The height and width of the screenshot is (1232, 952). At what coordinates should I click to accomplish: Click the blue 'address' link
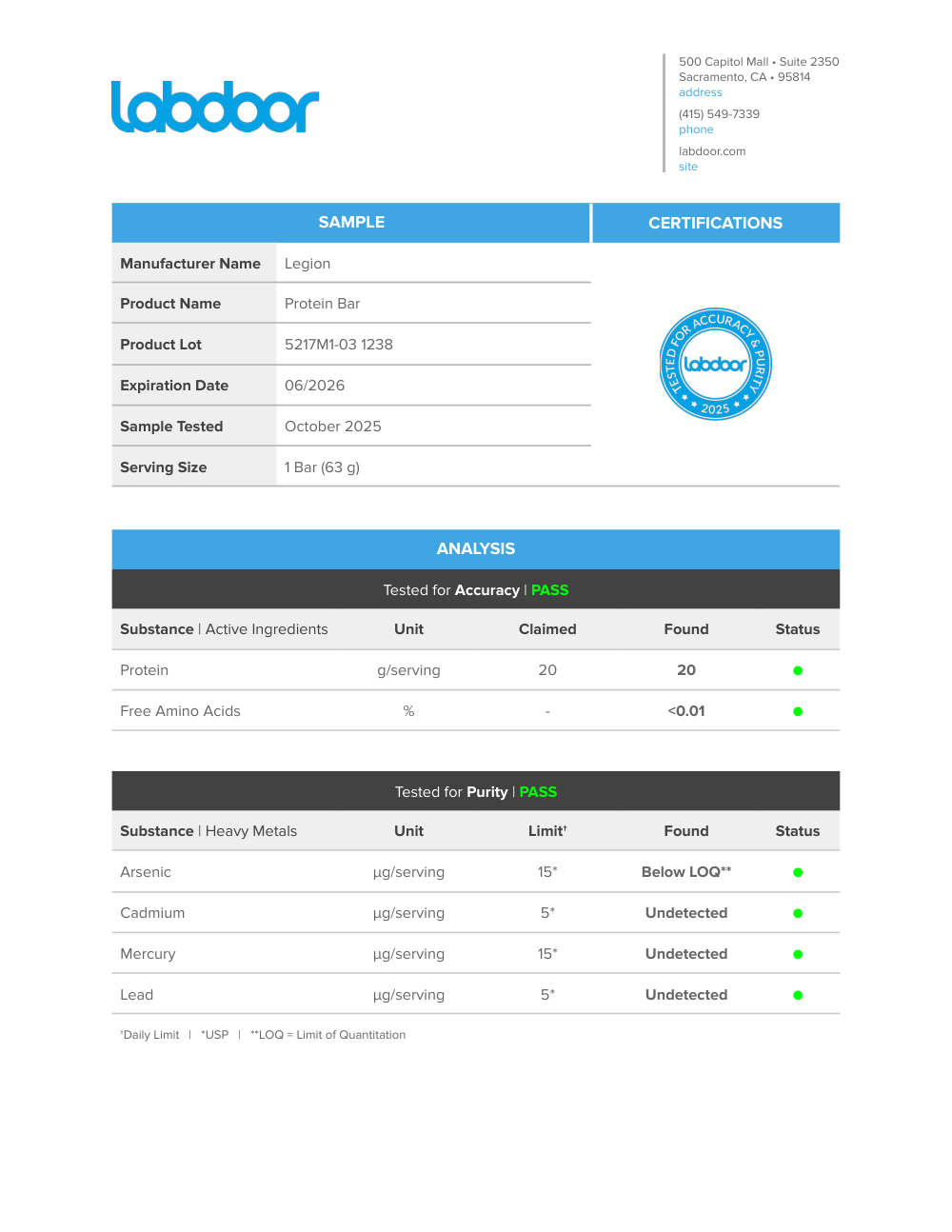[x=700, y=92]
